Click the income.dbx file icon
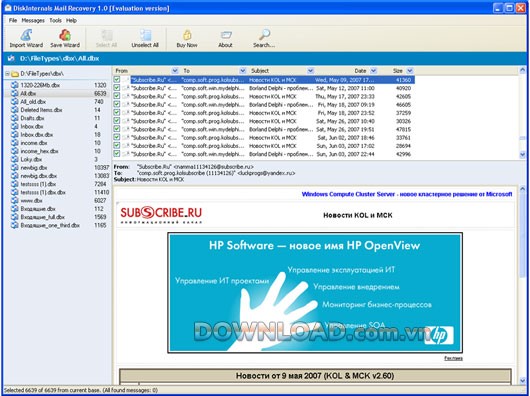 [15, 143]
